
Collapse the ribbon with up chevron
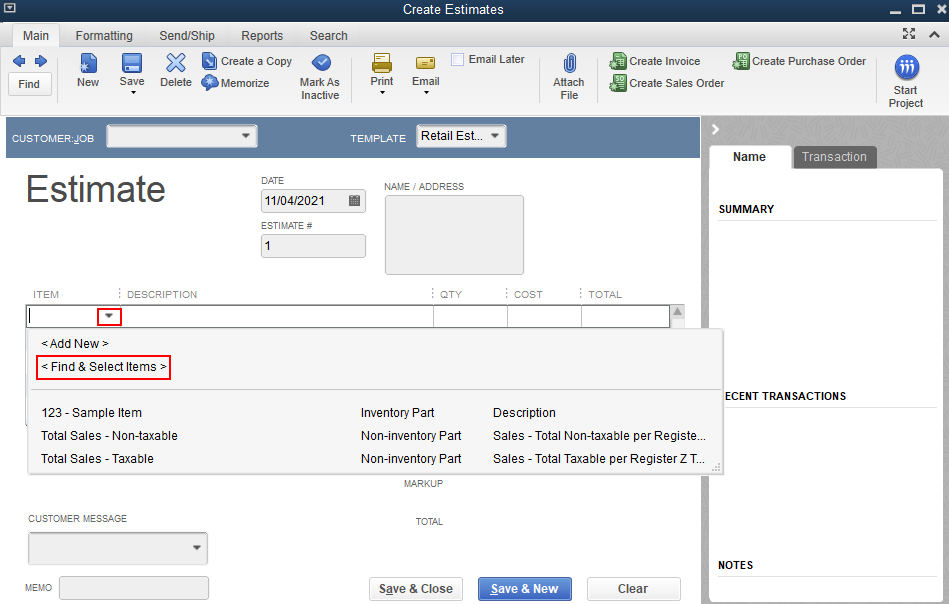coord(934,34)
